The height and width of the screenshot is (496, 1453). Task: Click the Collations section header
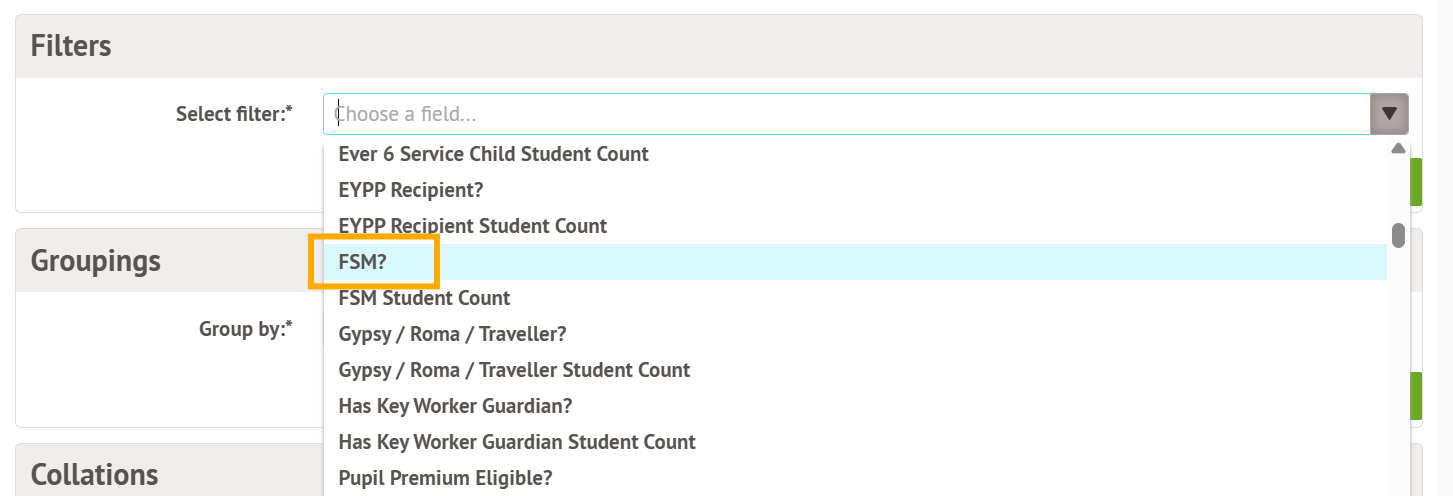(x=95, y=474)
